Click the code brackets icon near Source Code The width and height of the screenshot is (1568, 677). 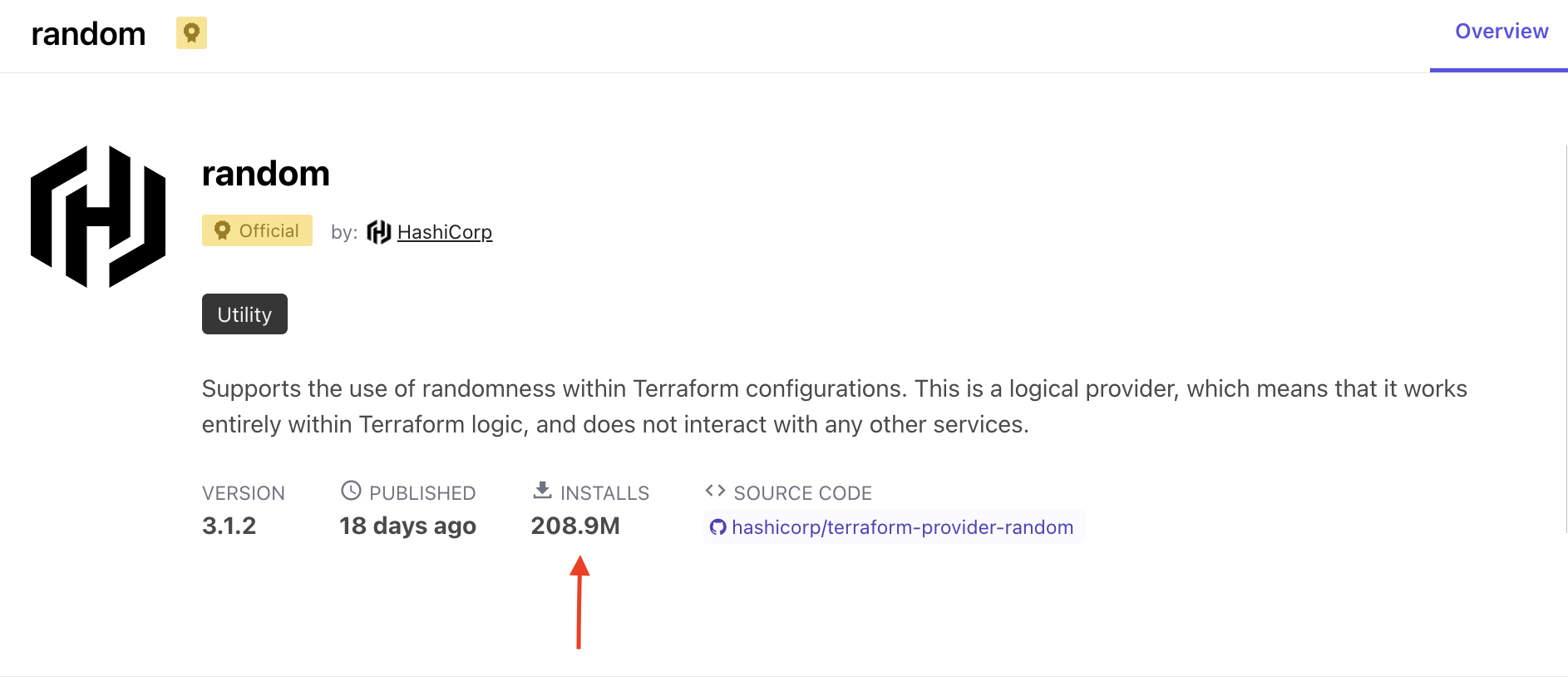(x=715, y=491)
